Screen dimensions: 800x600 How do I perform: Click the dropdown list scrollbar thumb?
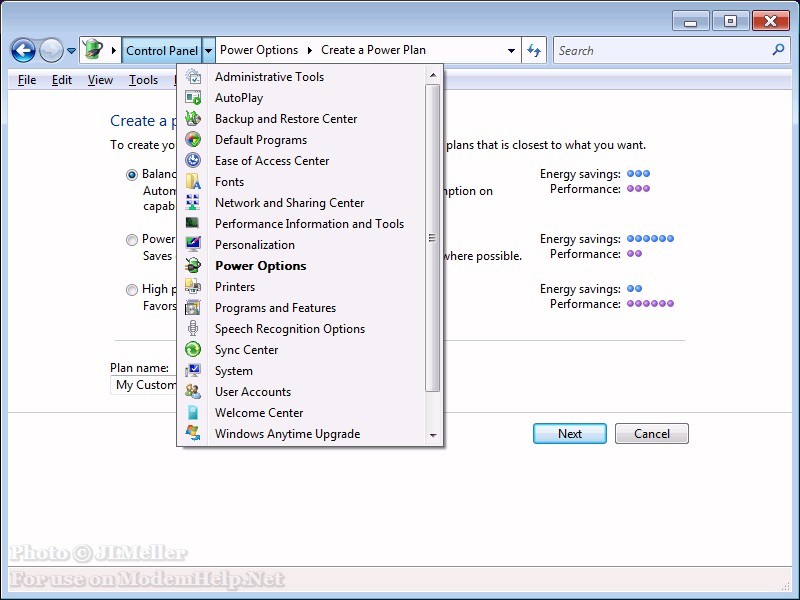pyautogui.click(x=432, y=238)
